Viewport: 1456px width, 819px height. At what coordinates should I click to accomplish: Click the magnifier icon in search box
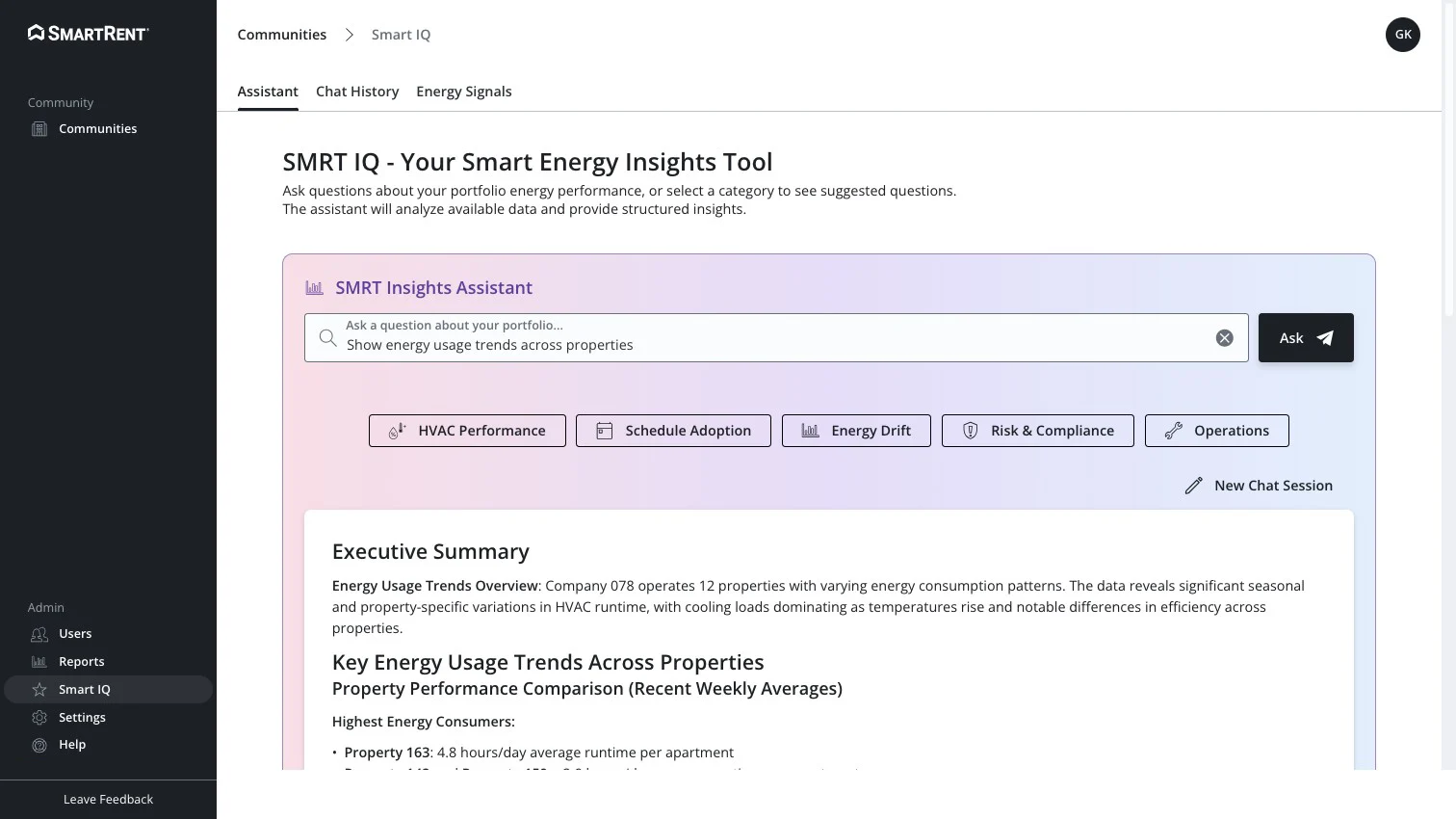pyautogui.click(x=327, y=338)
